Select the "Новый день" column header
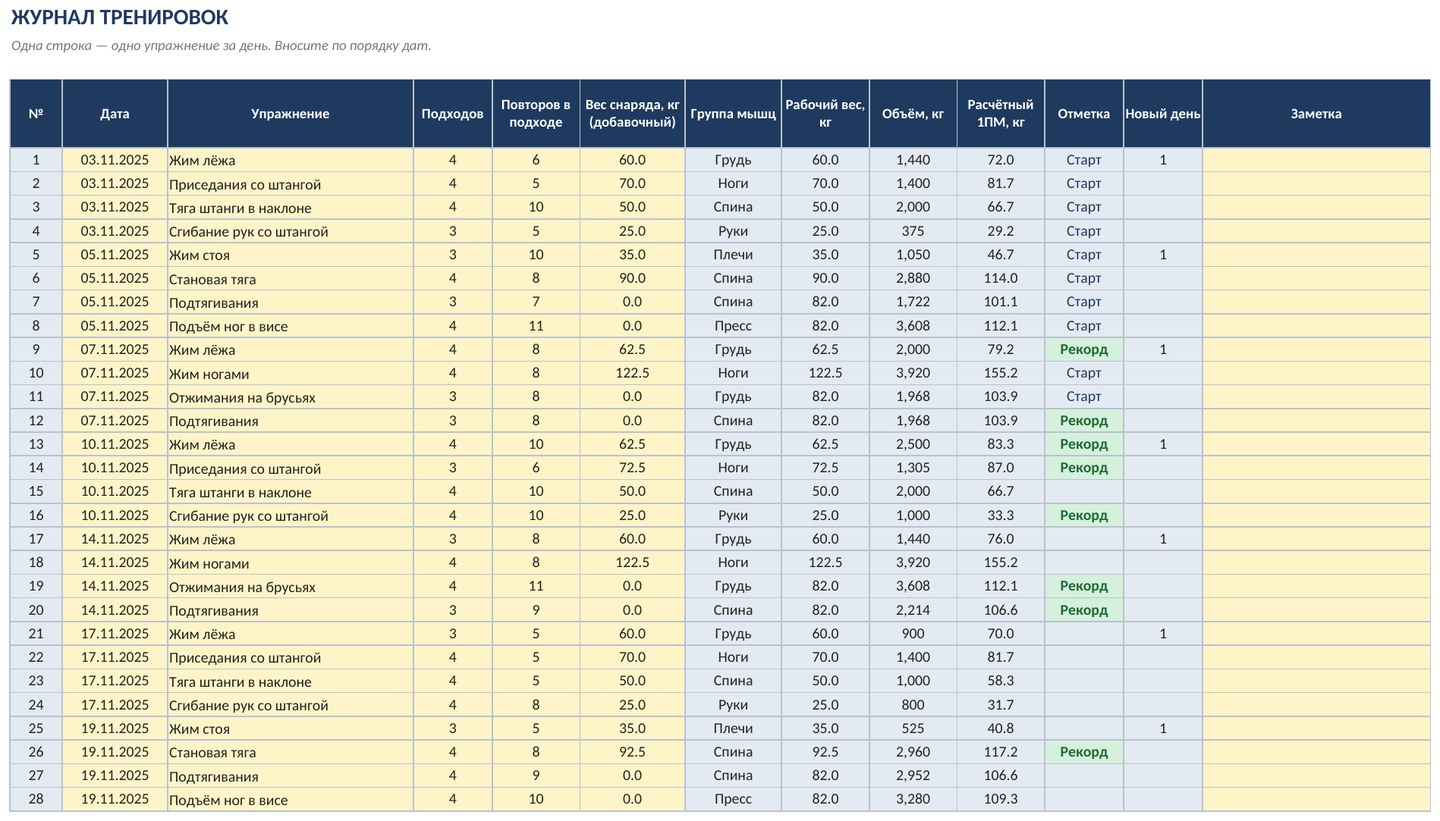The height and width of the screenshot is (821, 1440). coord(1163,114)
